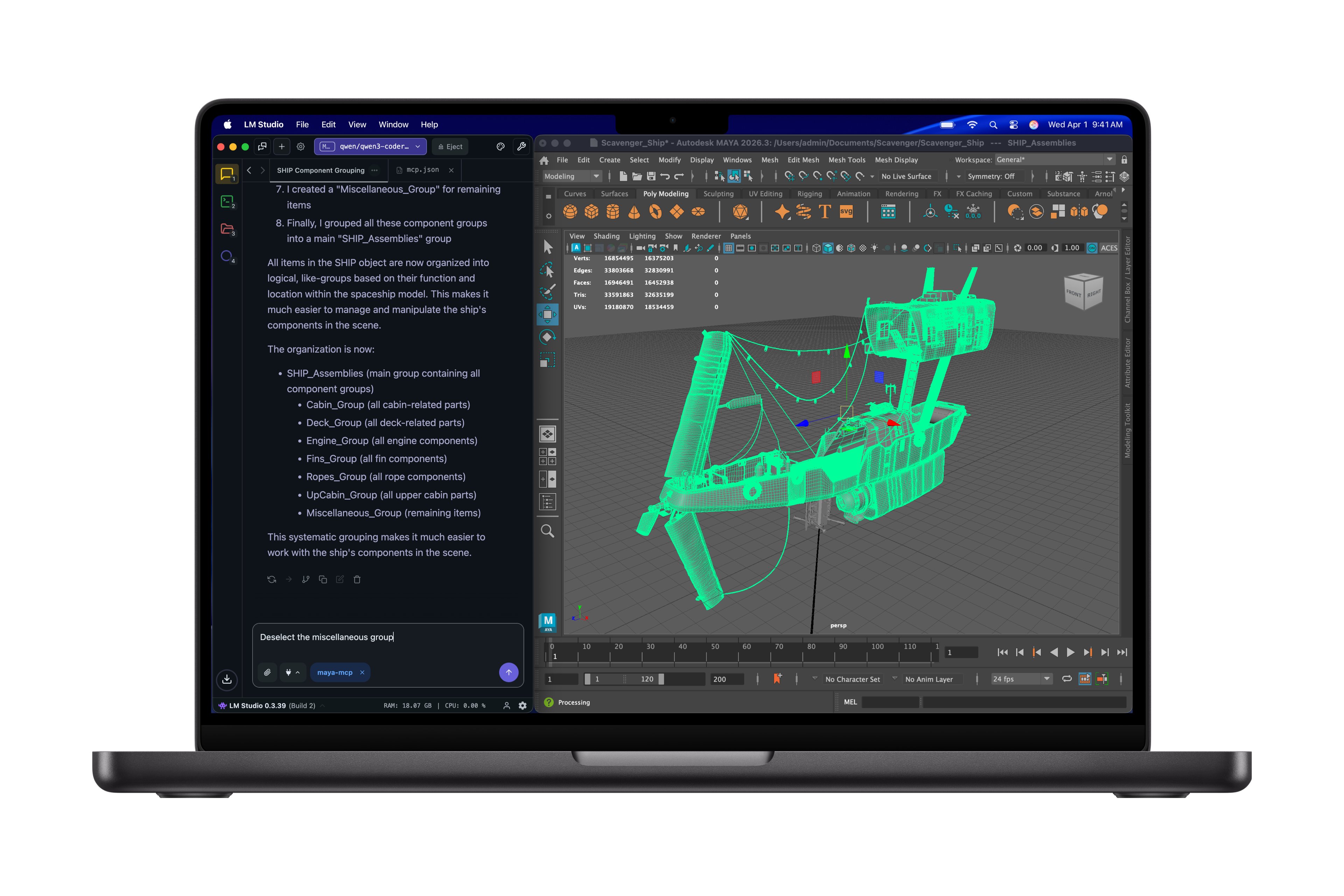The height and width of the screenshot is (896, 1344).
Task: Click the Eject button in LM Studio
Action: pyautogui.click(x=450, y=146)
